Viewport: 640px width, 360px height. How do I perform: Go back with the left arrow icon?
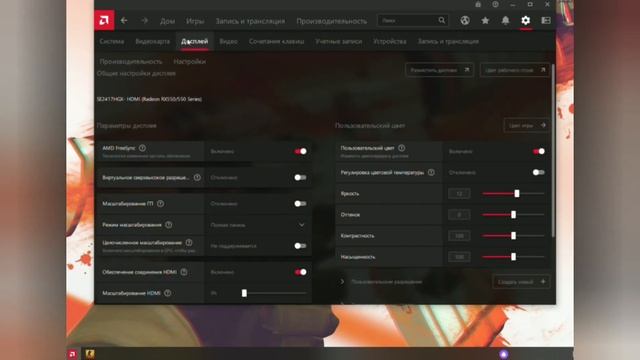[x=124, y=20]
